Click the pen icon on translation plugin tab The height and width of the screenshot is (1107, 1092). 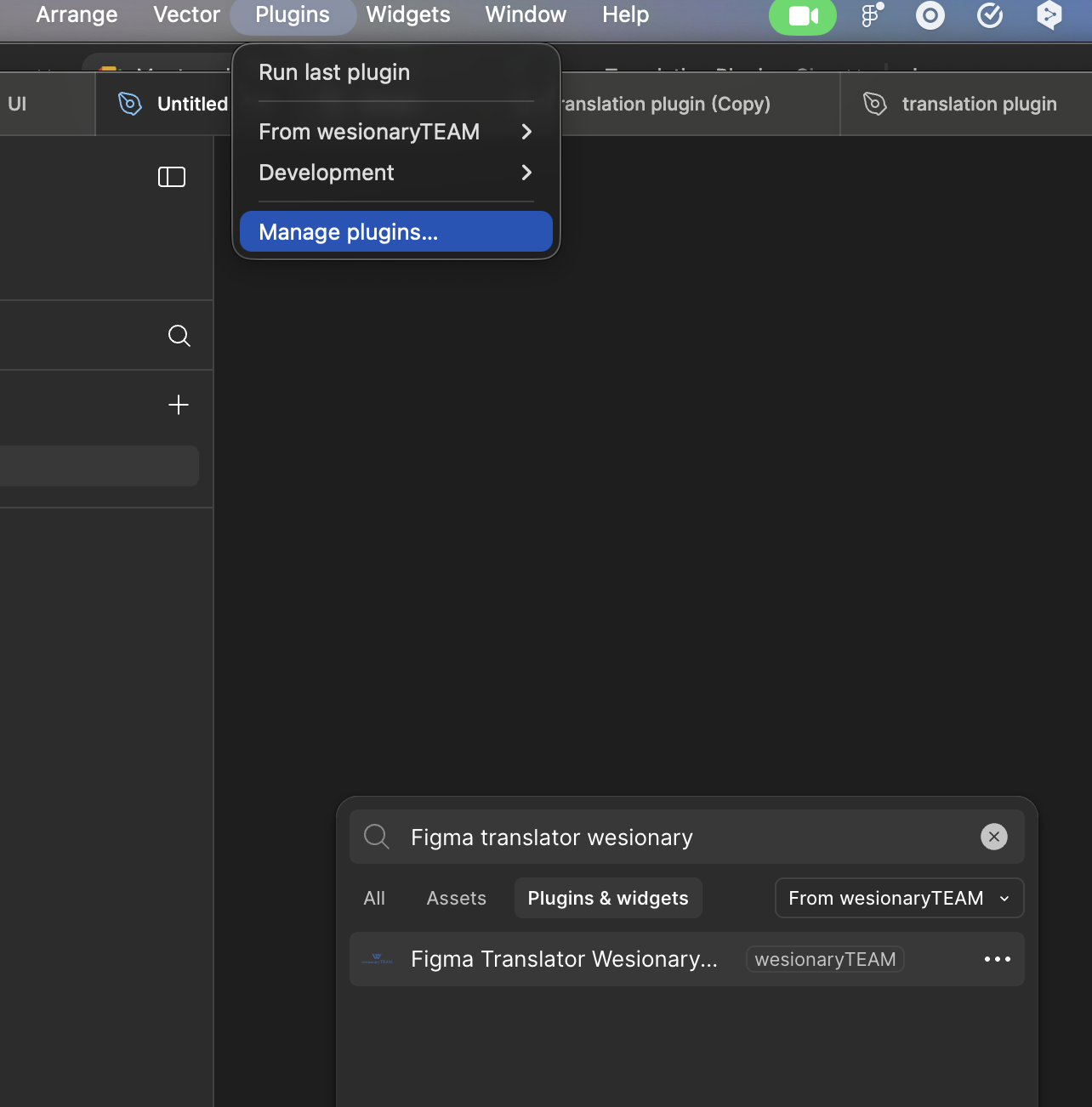click(x=875, y=104)
